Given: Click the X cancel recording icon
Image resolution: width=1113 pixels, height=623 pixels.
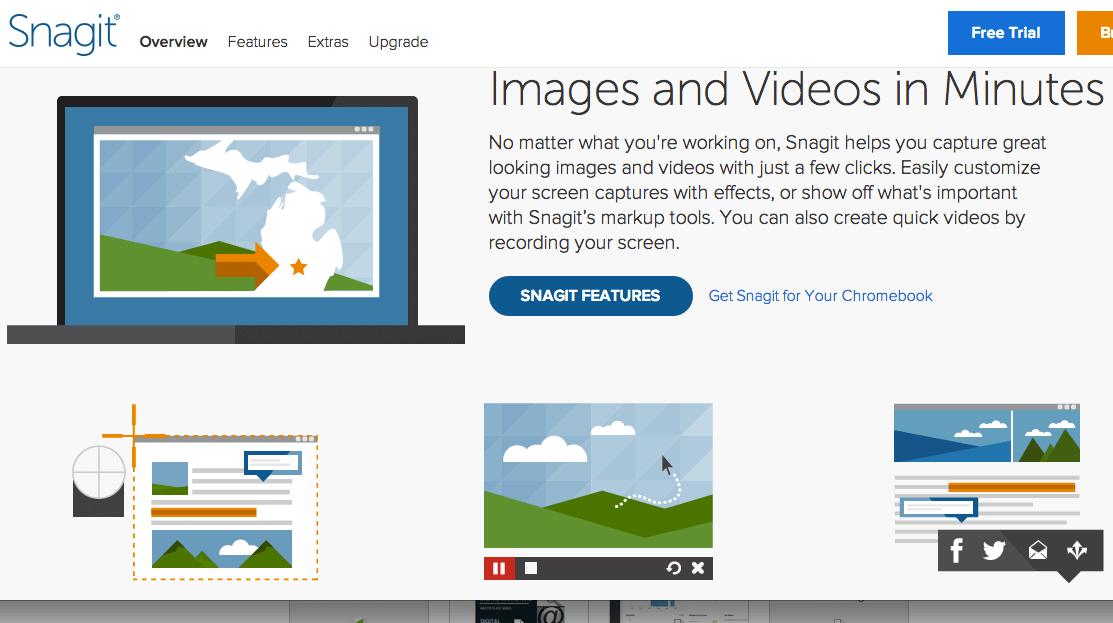Looking at the screenshot, I should (x=698, y=568).
